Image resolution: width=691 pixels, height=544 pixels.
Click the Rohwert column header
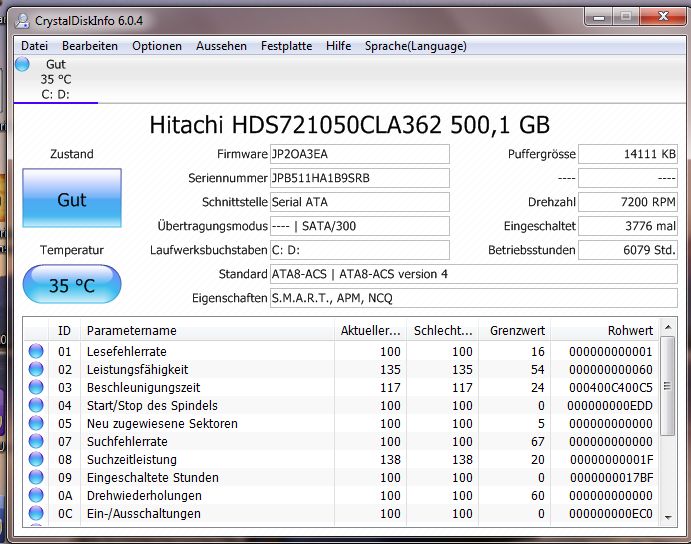605,330
